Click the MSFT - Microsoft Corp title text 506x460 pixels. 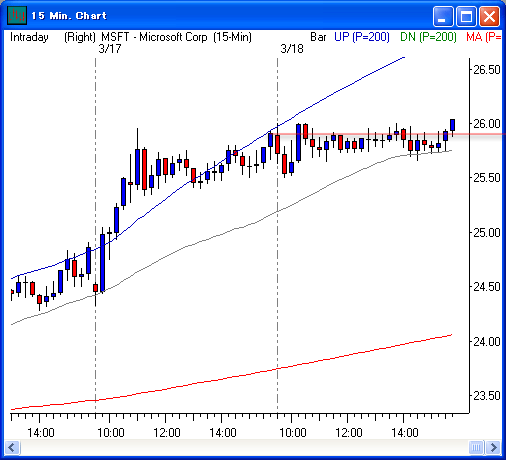154,37
